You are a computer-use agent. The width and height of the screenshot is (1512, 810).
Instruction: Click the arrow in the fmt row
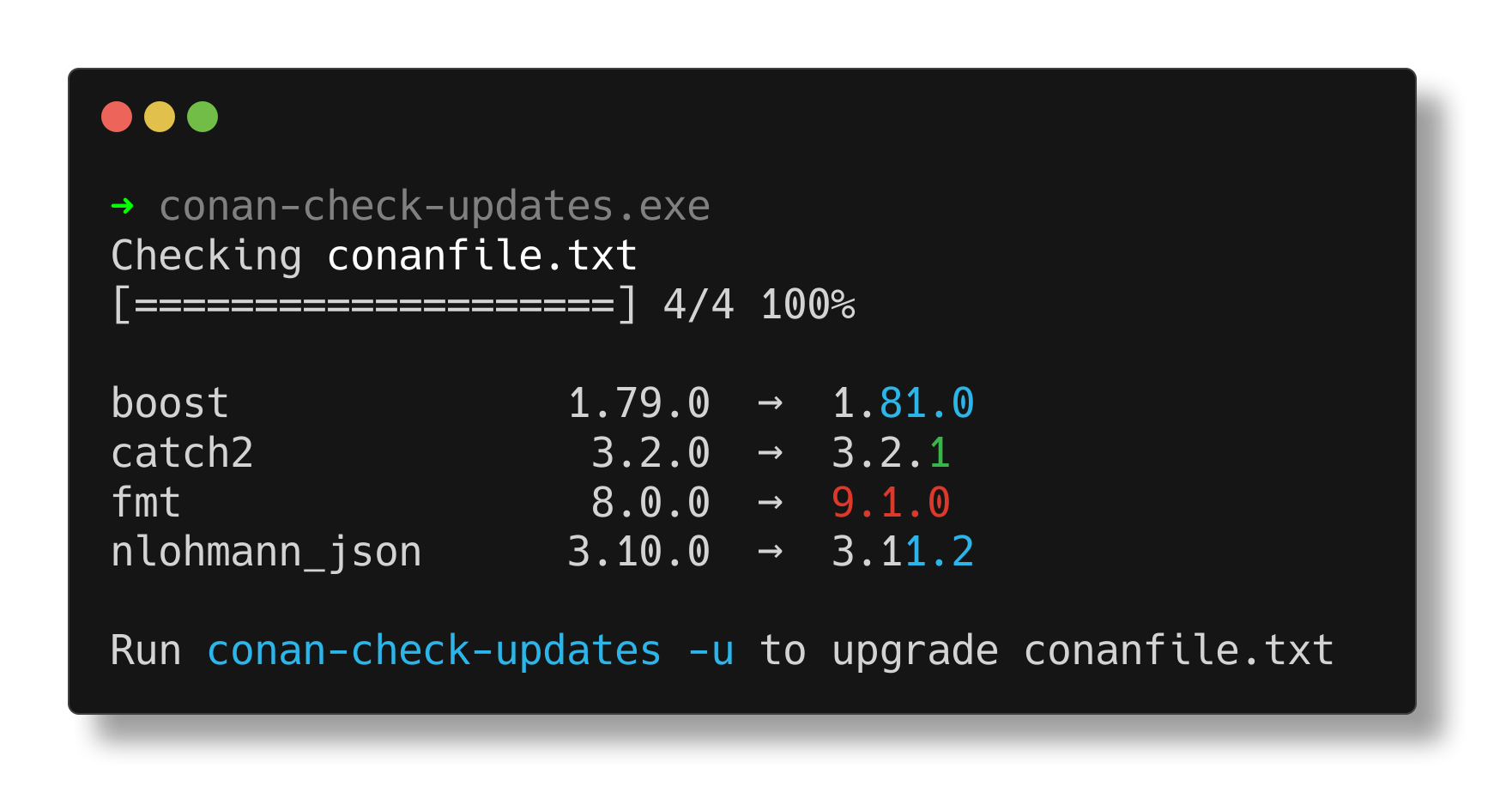point(770,503)
